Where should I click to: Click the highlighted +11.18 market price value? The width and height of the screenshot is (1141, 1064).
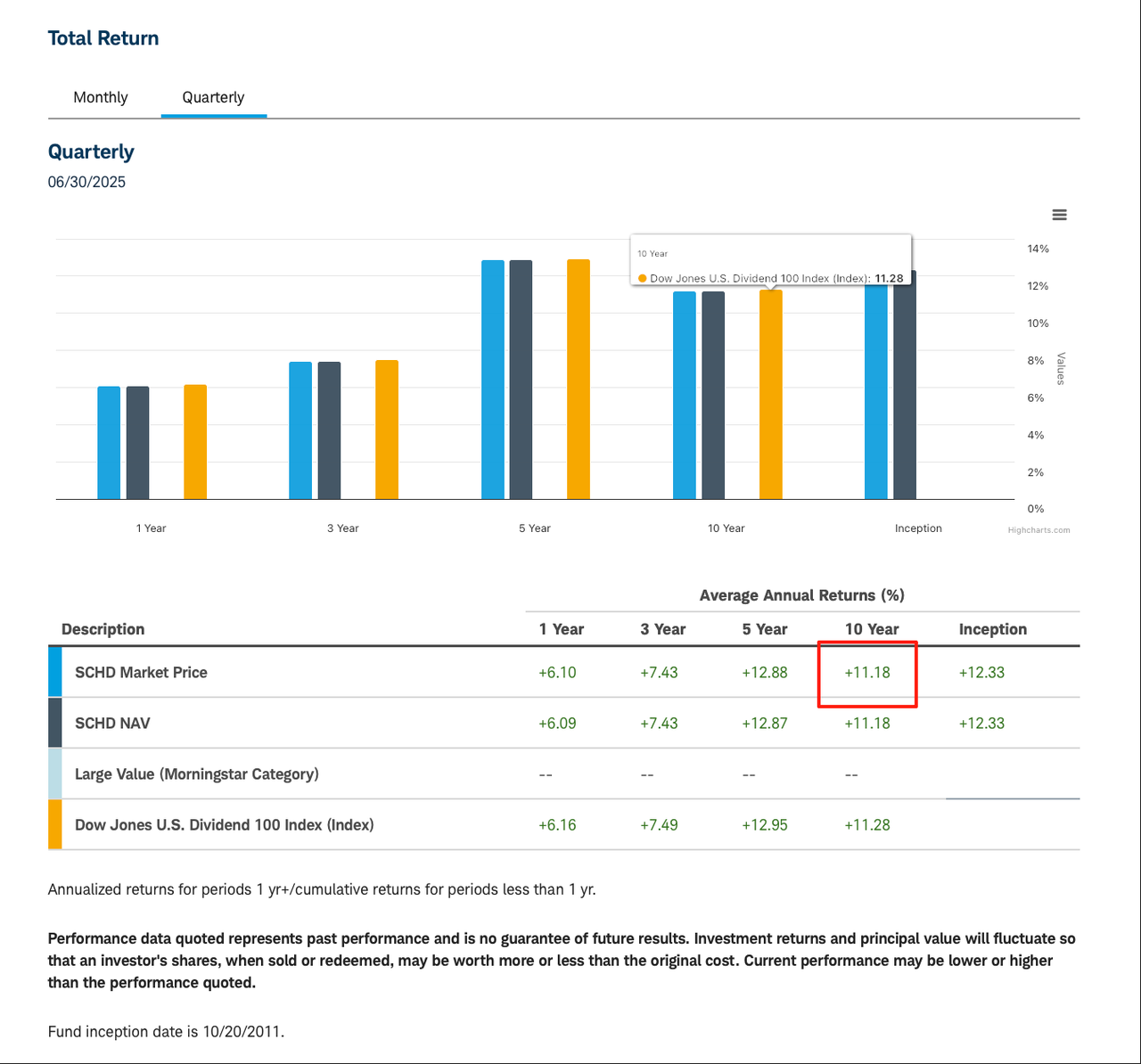(867, 673)
